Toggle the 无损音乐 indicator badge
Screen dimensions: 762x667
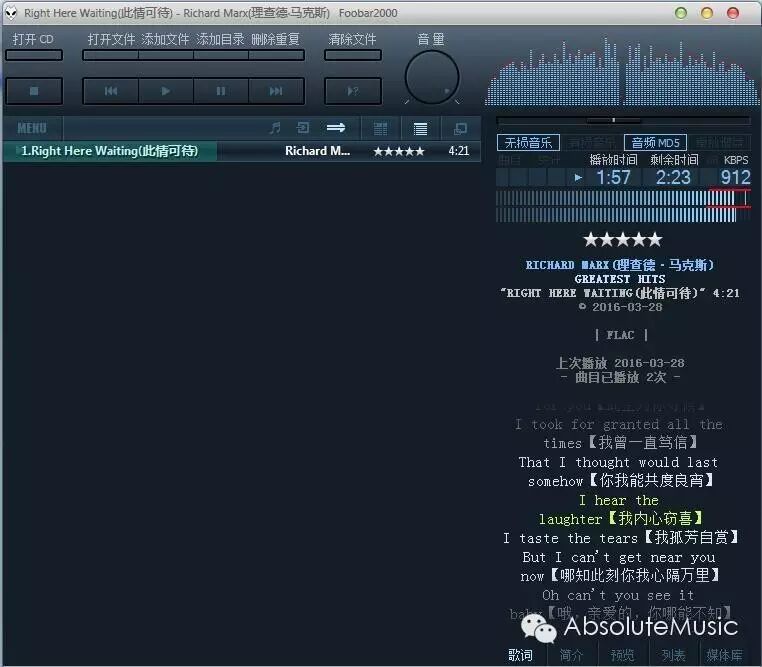point(528,143)
